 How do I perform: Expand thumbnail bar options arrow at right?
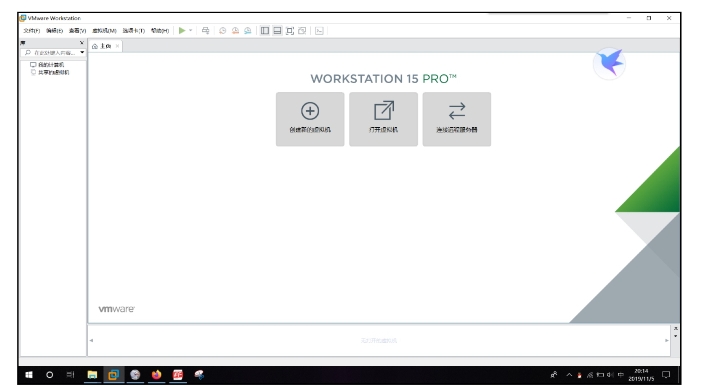click(x=675, y=336)
